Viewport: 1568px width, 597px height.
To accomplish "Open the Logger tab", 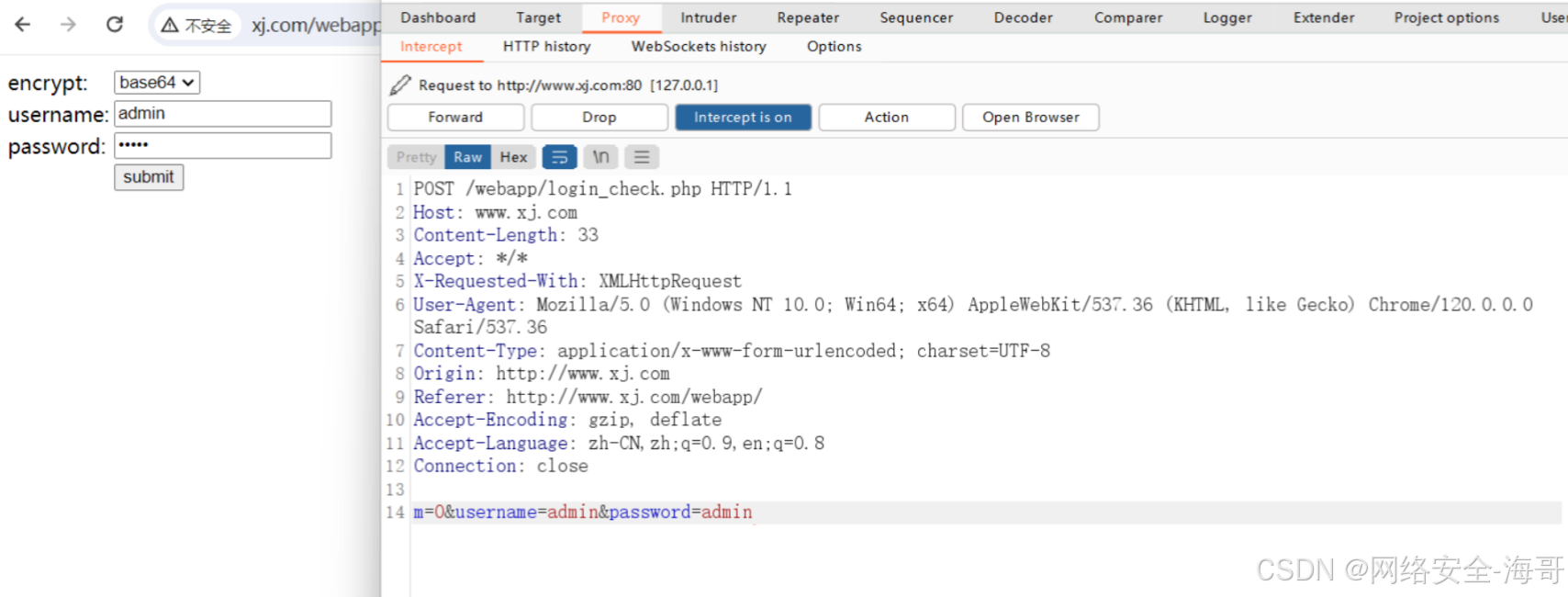I will point(1227,17).
